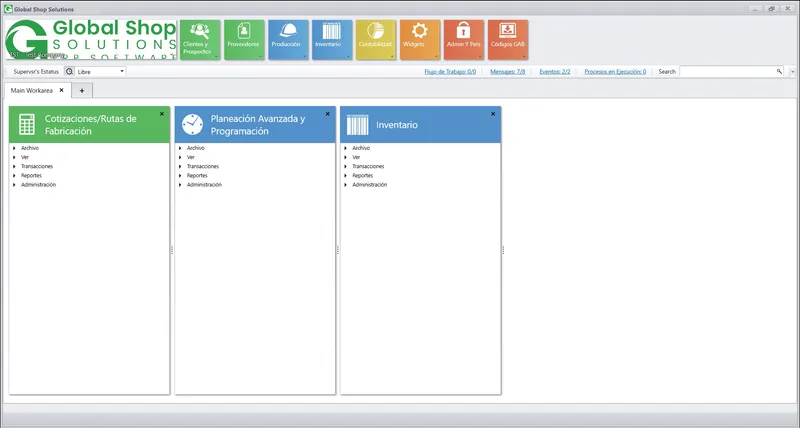Open the Procesos en Ejecución: 0 link
Screen dimensions: 800x428
(x=615, y=72)
